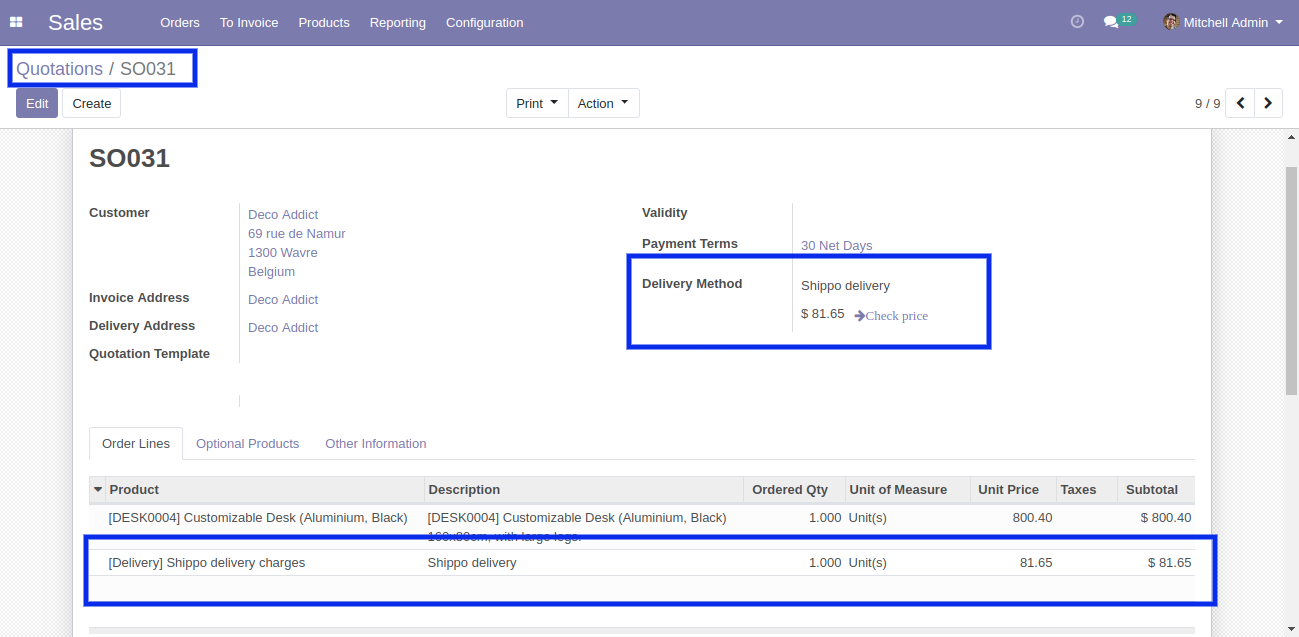This screenshot has width=1299, height=637.
Task: Open the 30 Net Days payment terms
Action: pyautogui.click(x=836, y=246)
